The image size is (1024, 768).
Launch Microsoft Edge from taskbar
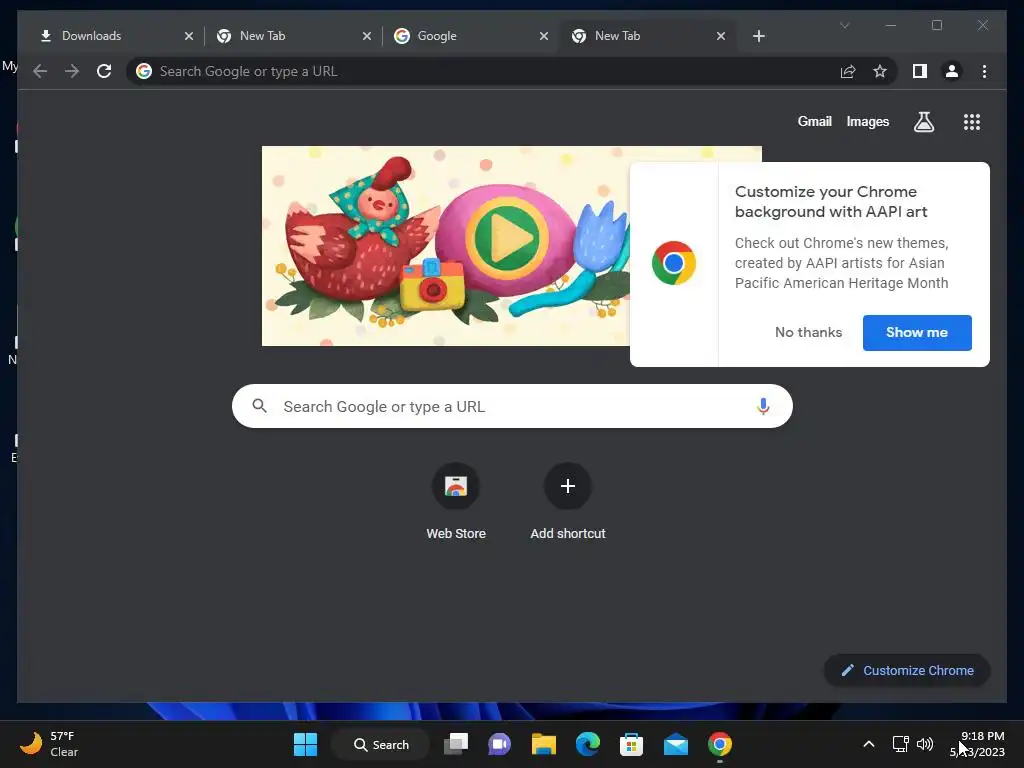(x=588, y=744)
